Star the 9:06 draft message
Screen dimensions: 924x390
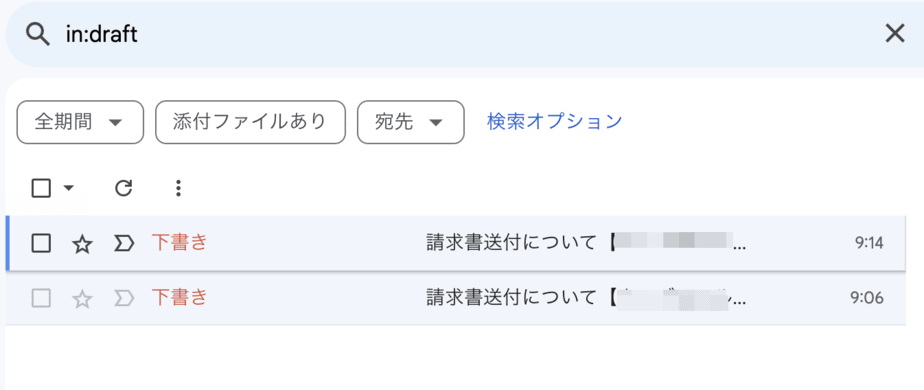coord(82,299)
